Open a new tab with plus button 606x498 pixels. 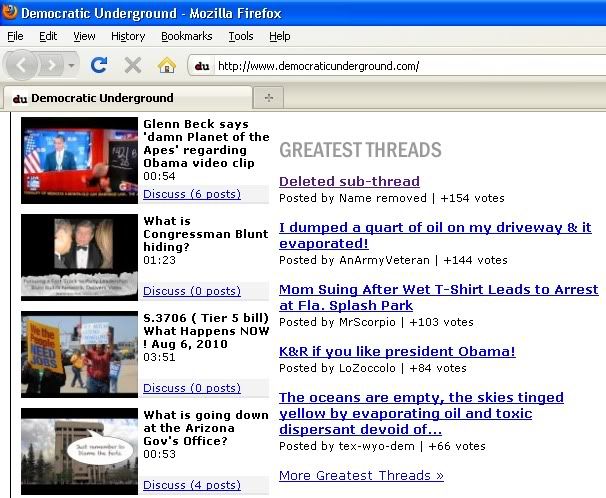(x=269, y=98)
